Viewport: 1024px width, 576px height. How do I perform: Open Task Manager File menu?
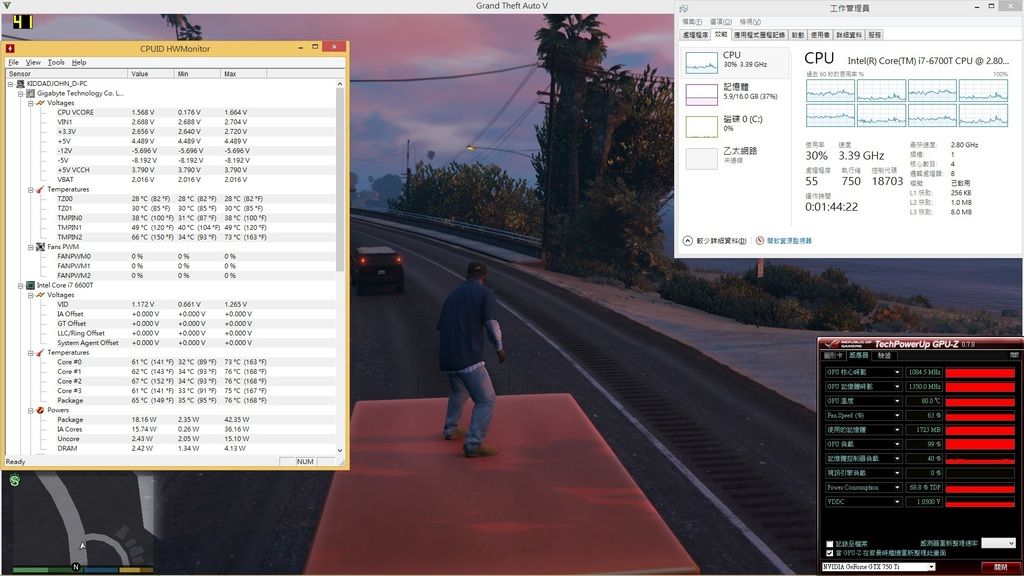(692, 22)
